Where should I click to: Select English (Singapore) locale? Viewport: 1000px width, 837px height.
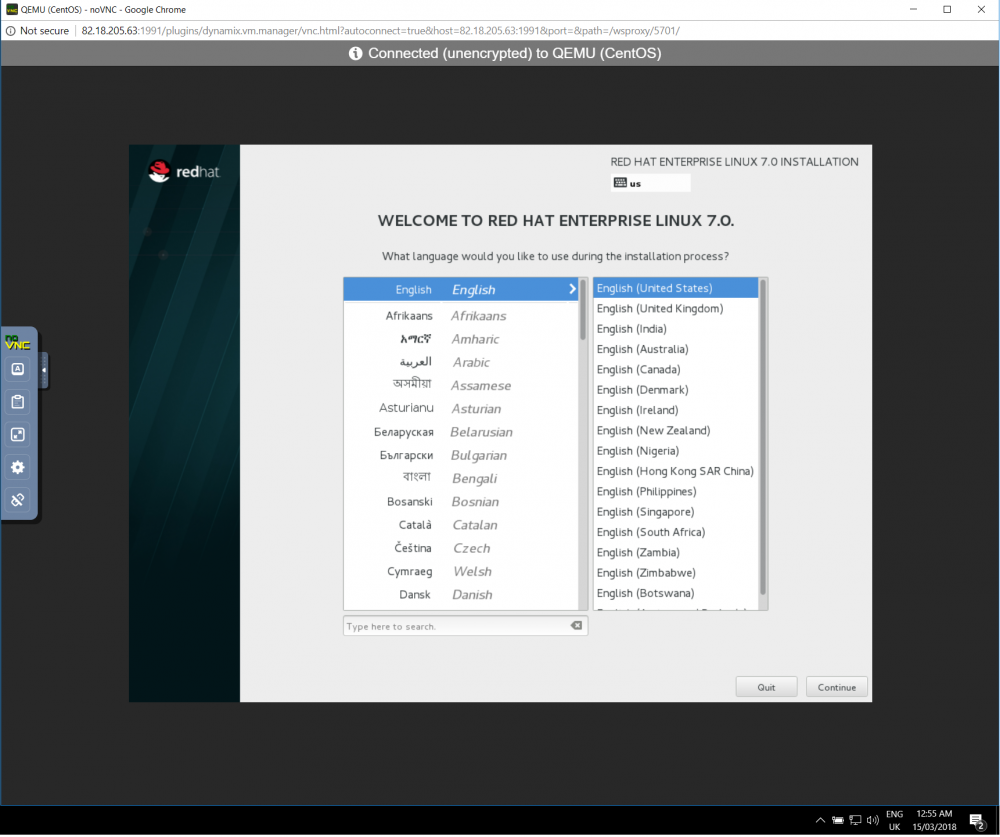coord(675,512)
